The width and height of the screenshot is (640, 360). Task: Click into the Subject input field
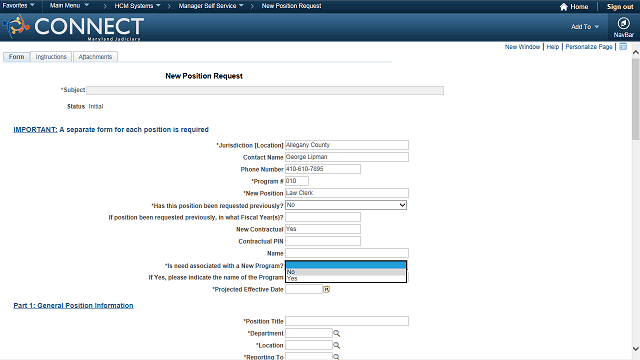click(265, 90)
